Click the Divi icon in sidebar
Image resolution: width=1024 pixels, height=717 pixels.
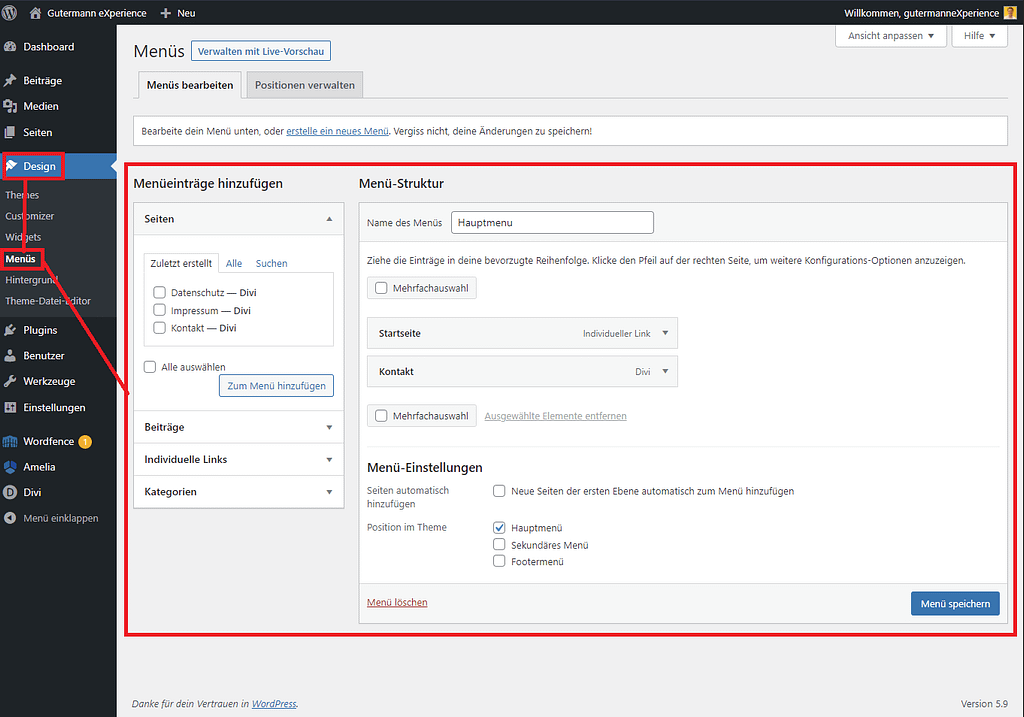[11, 492]
